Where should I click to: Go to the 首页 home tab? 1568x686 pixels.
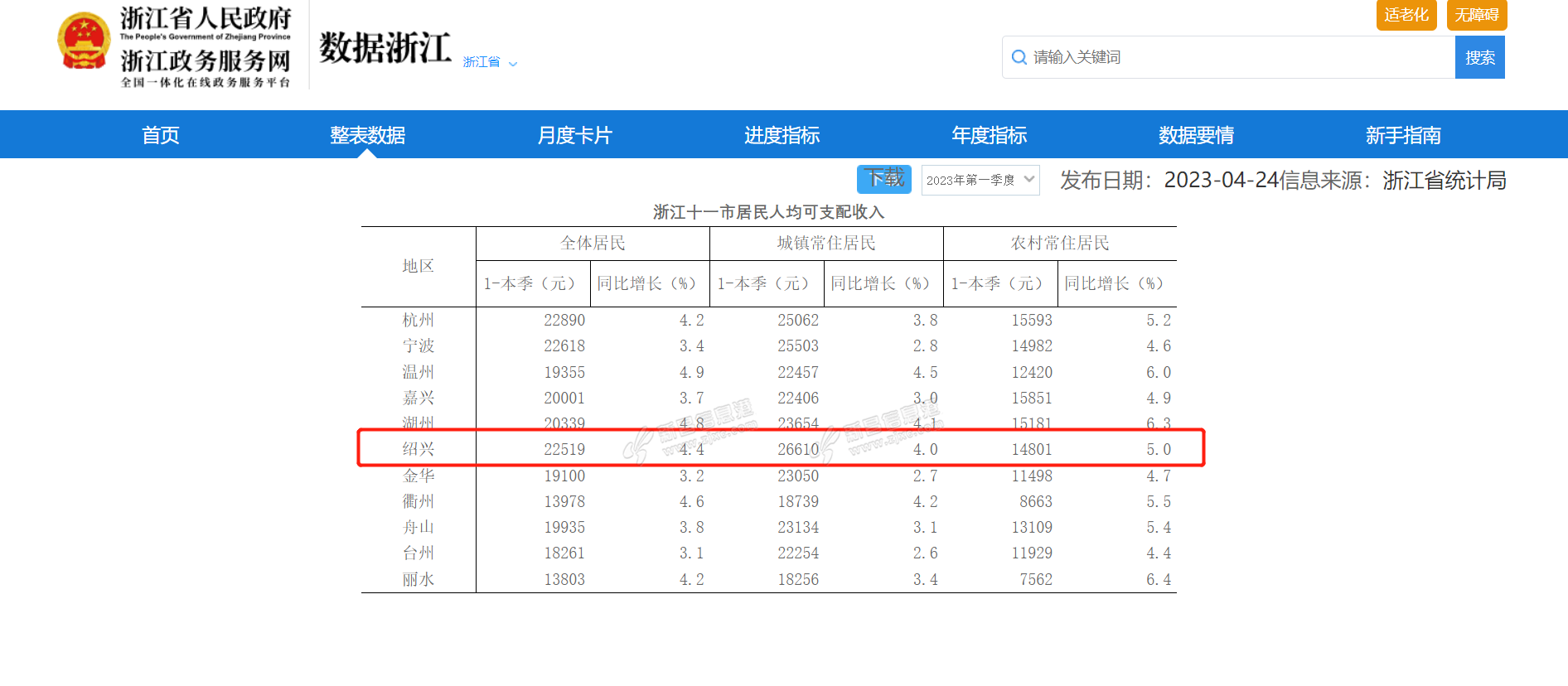161,135
